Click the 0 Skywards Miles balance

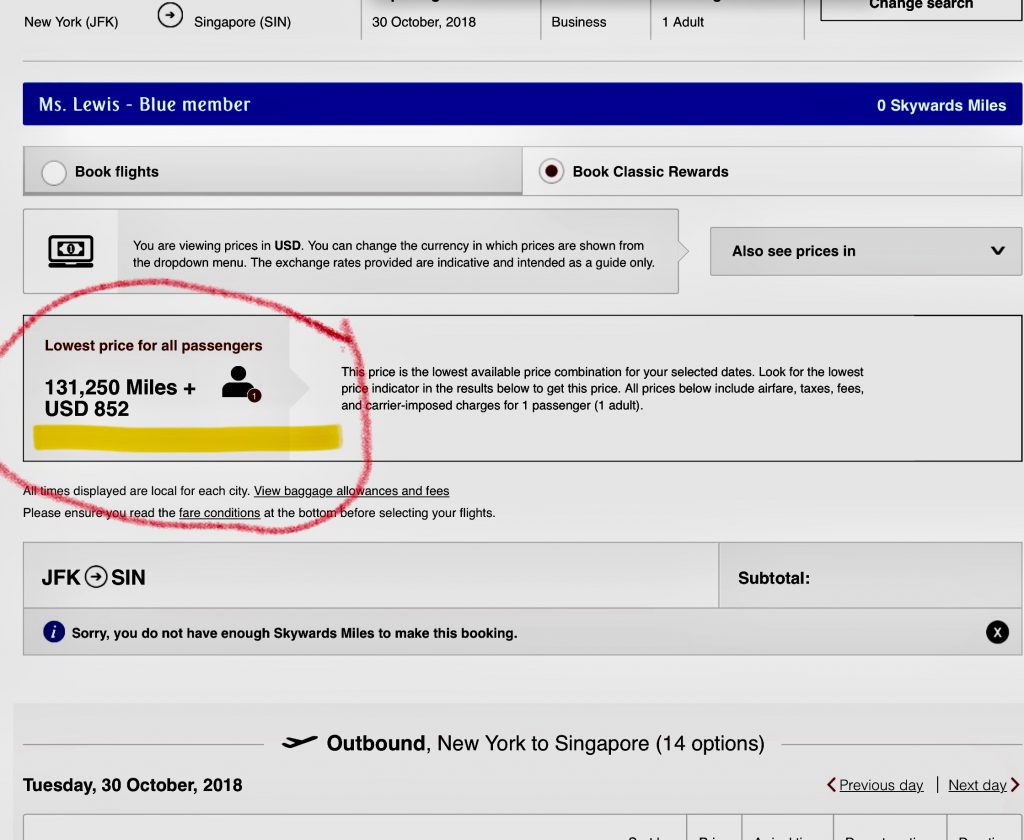(x=941, y=105)
